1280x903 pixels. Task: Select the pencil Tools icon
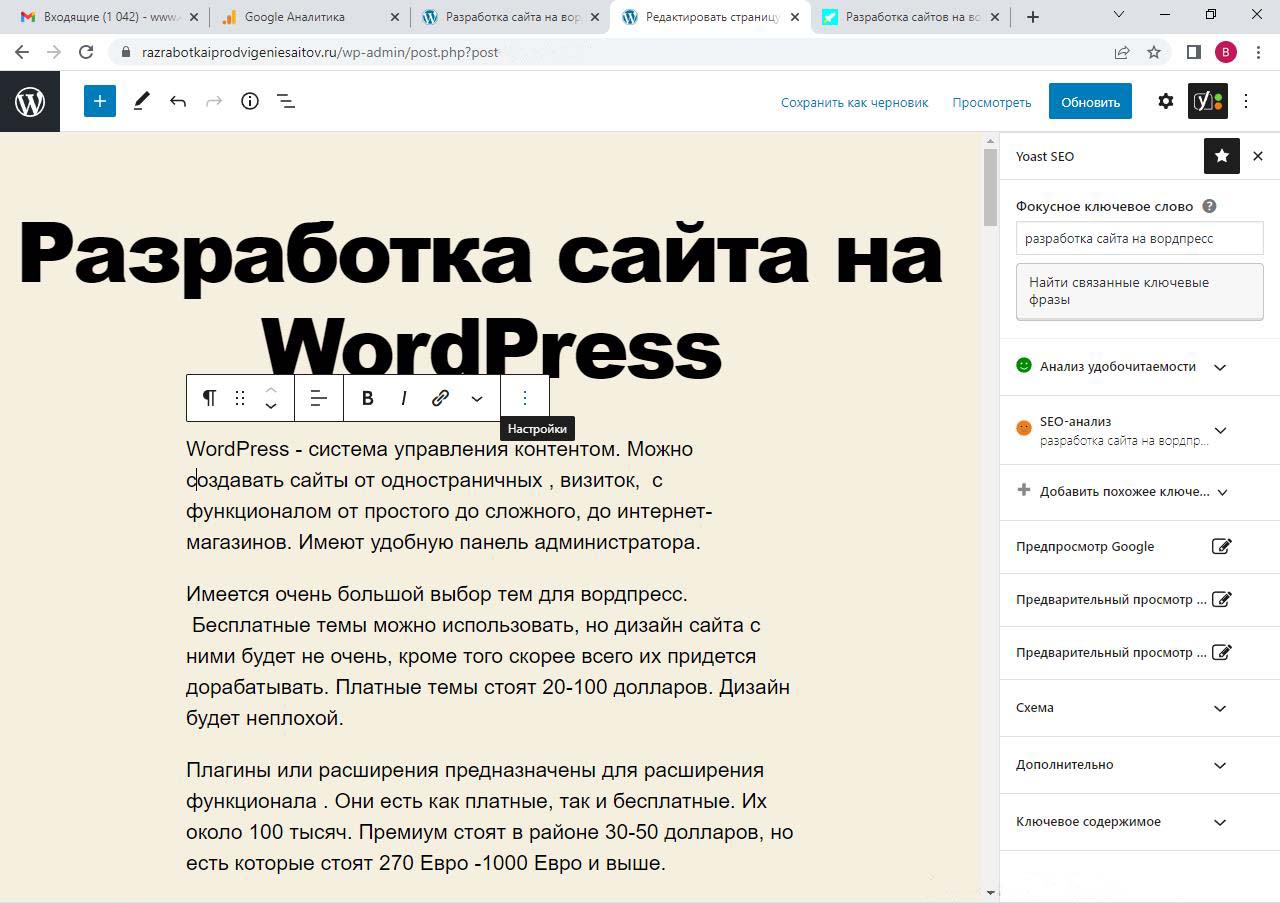tap(141, 101)
